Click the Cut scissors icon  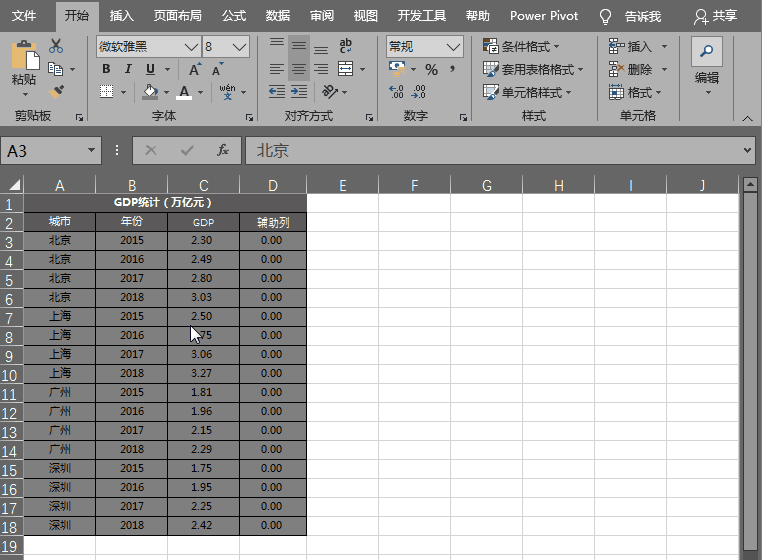pos(56,46)
